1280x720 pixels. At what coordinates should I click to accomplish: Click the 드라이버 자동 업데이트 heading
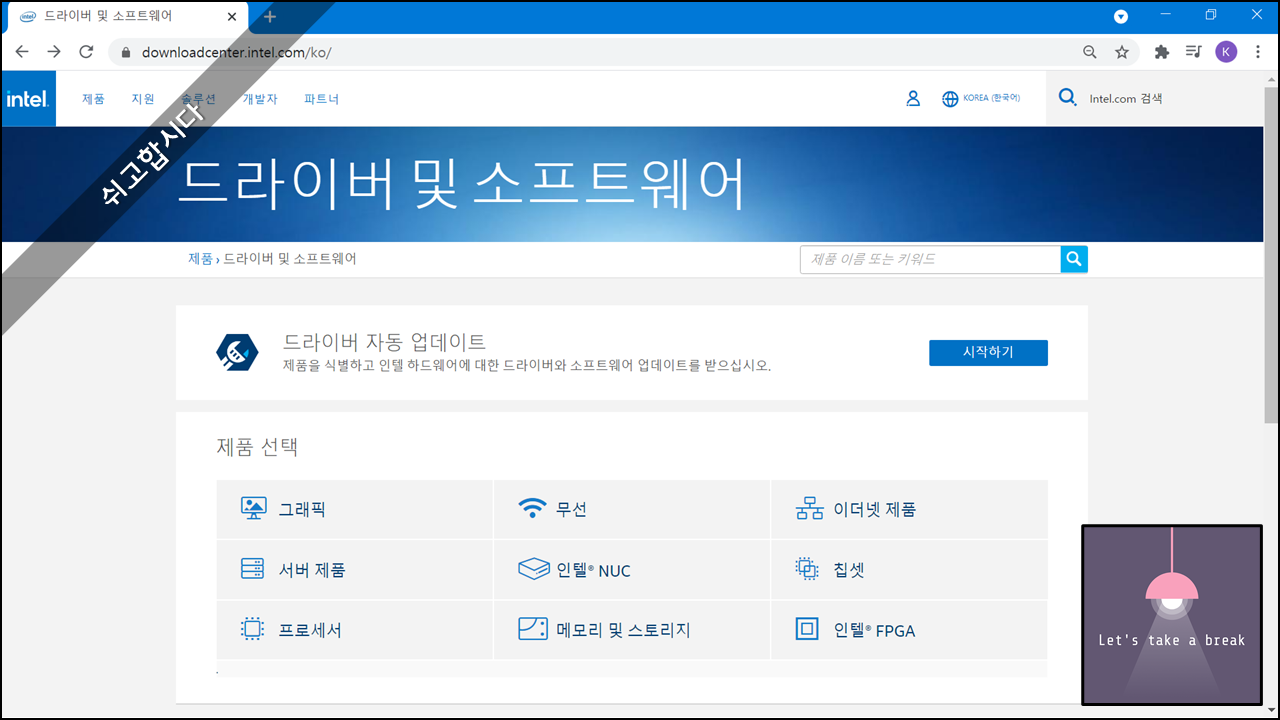click(x=384, y=341)
